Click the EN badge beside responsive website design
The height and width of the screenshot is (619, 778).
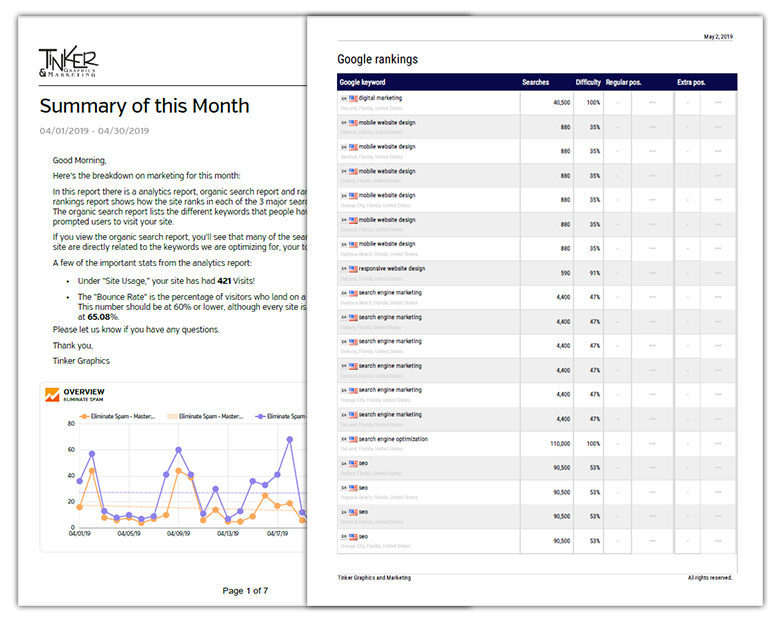point(344,269)
